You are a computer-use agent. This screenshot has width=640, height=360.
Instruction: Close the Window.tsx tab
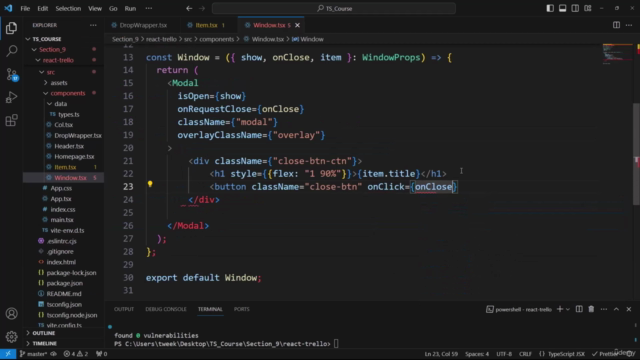(298, 25)
